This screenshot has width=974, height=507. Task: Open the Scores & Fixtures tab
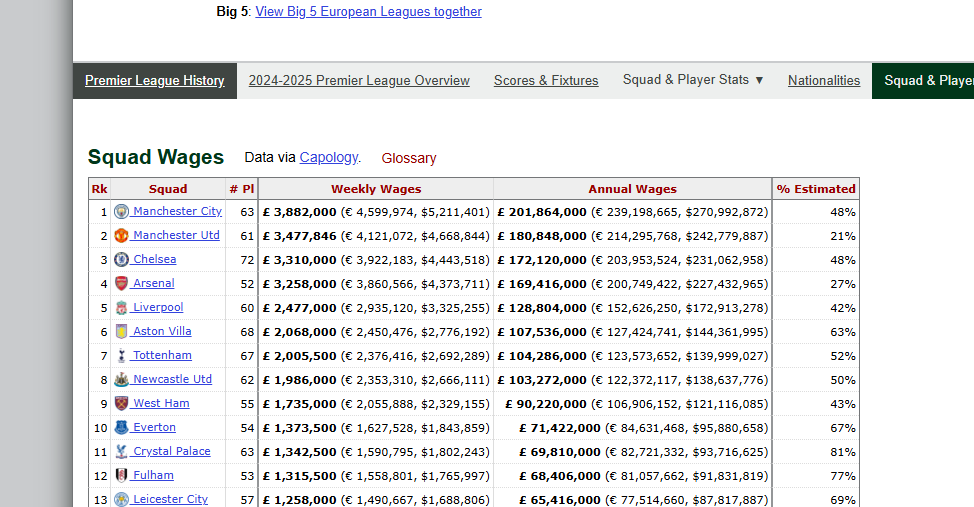(546, 81)
